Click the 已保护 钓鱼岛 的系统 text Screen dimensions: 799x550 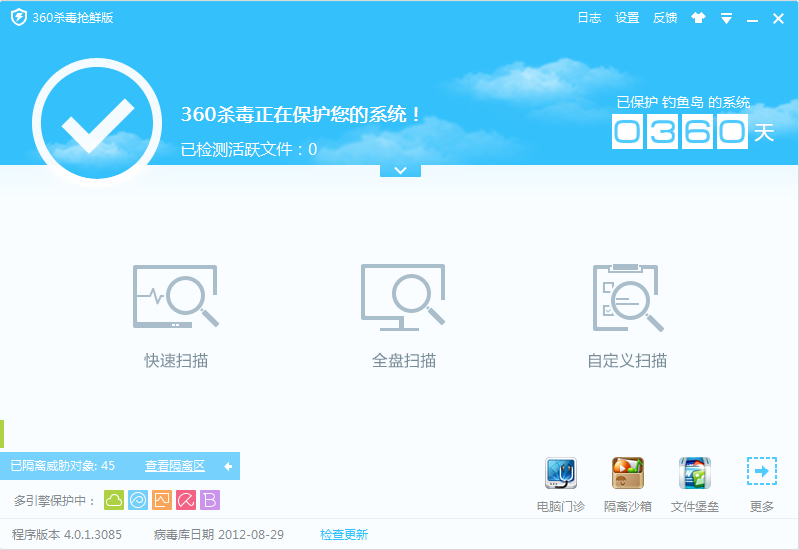click(x=683, y=102)
